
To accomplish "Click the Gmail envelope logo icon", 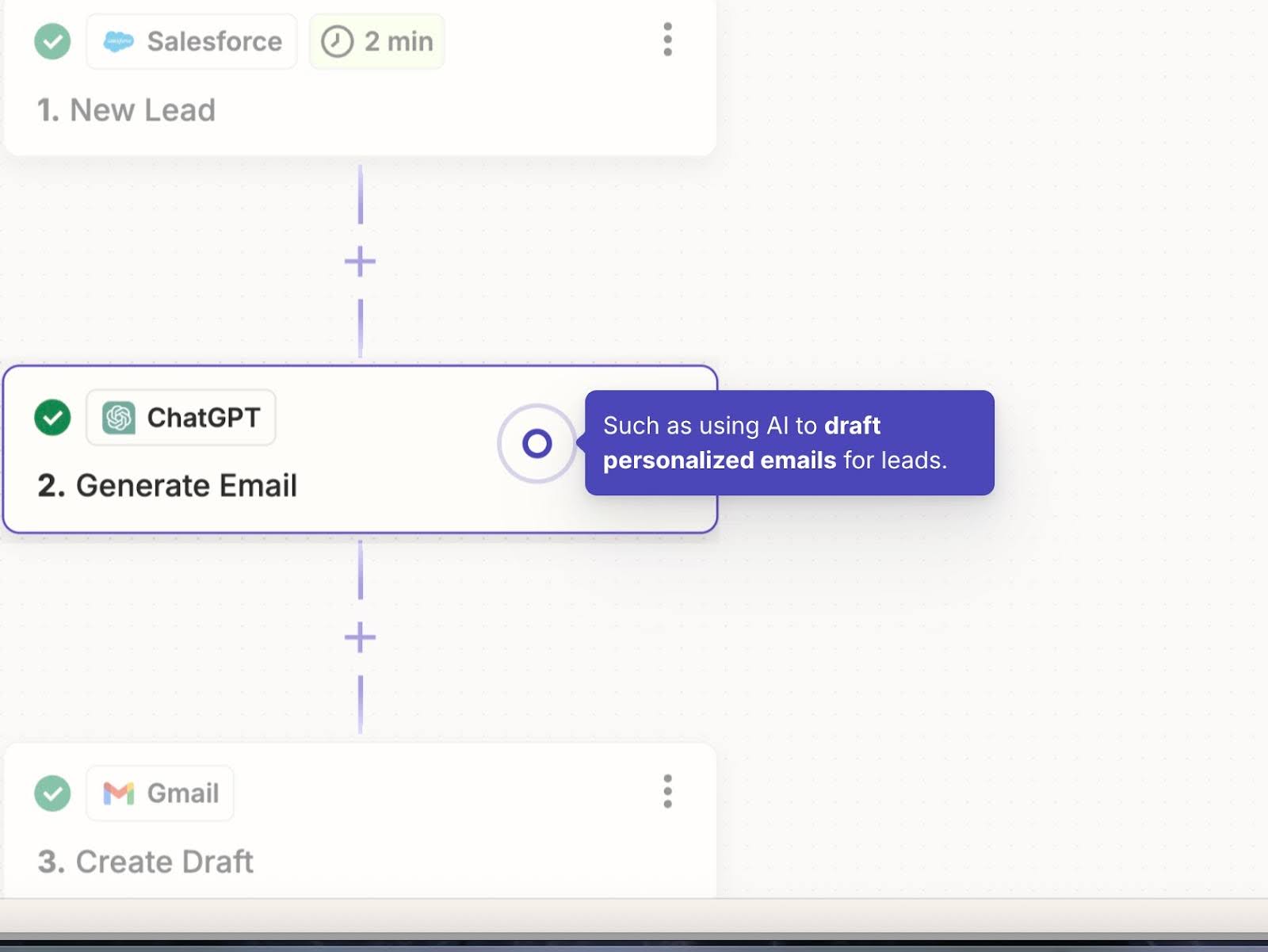I will [x=119, y=793].
